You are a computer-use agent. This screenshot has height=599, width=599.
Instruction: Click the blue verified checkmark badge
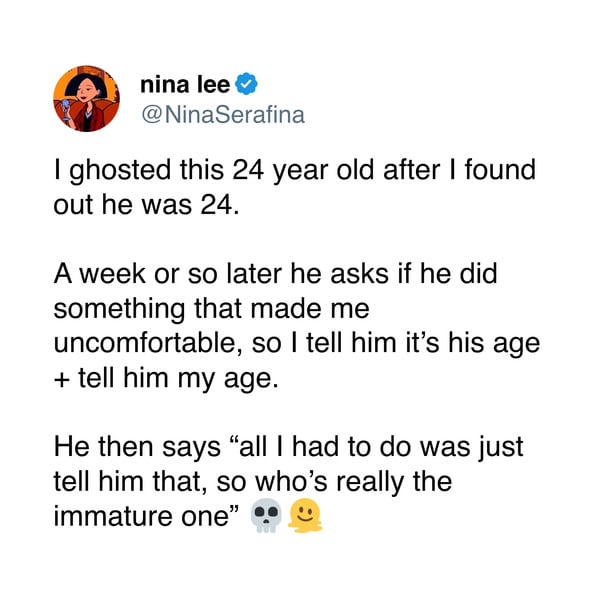click(246, 84)
